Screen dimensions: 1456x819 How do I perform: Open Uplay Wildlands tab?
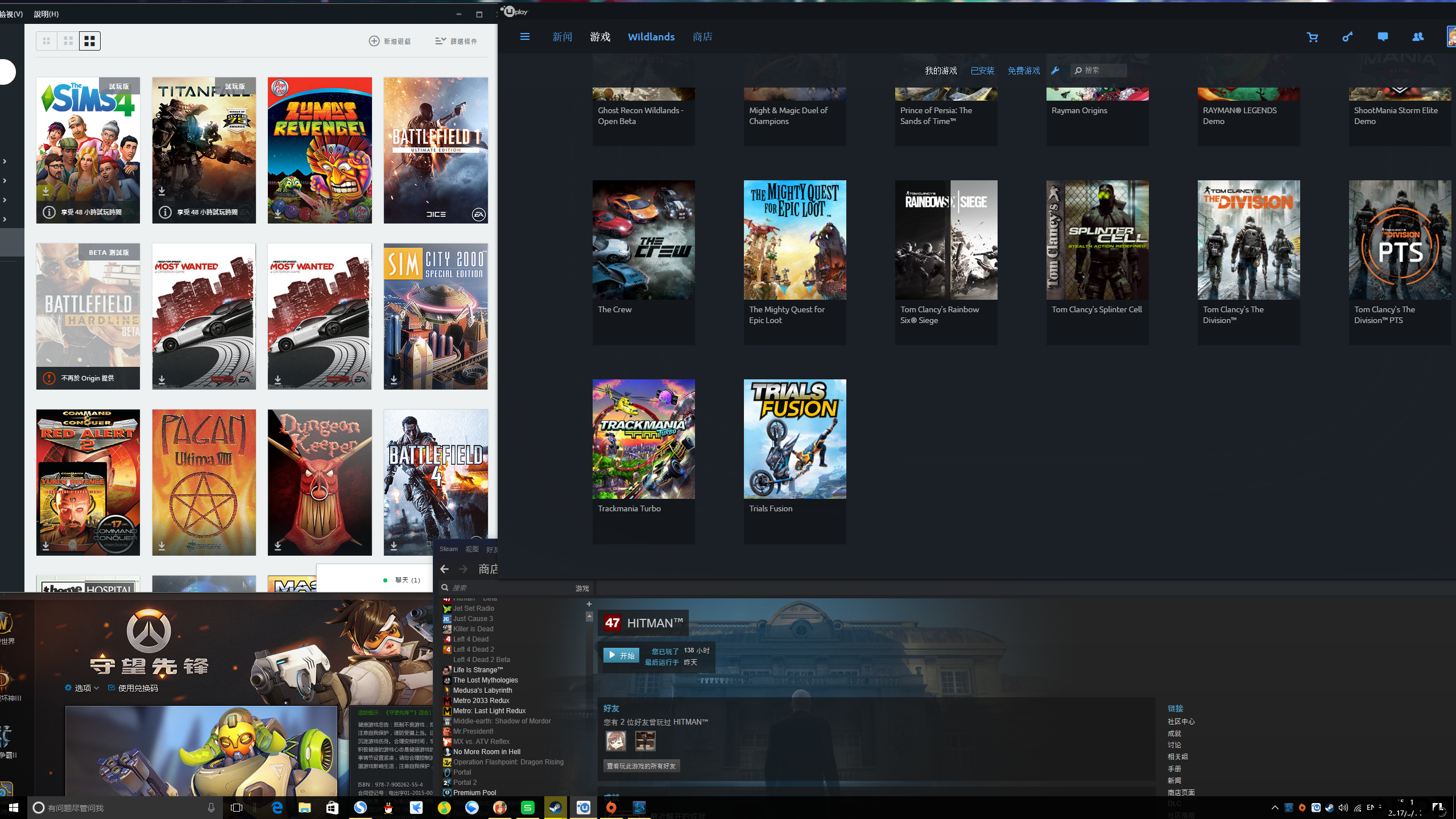tap(651, 37)
